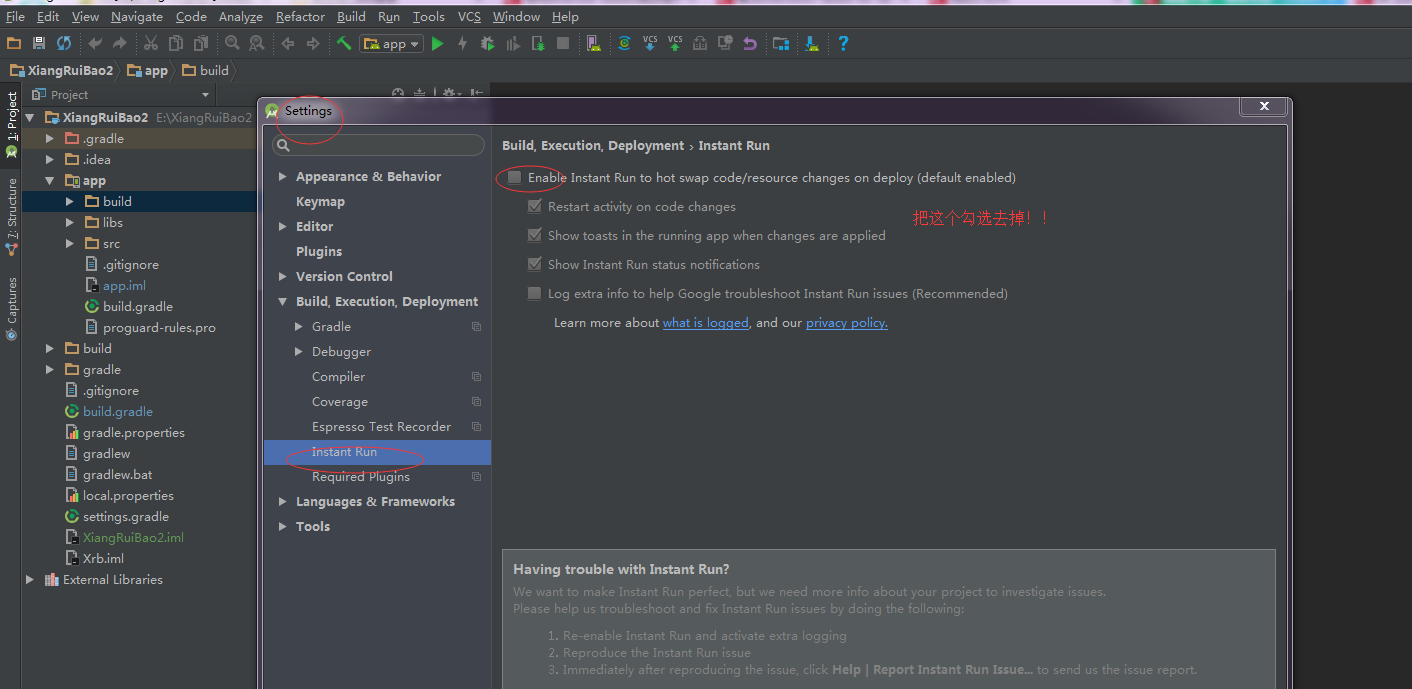This screenshot has width=1412, height=689.
Task: Select Compiler settings item
Action: click(x=339, y=376)
